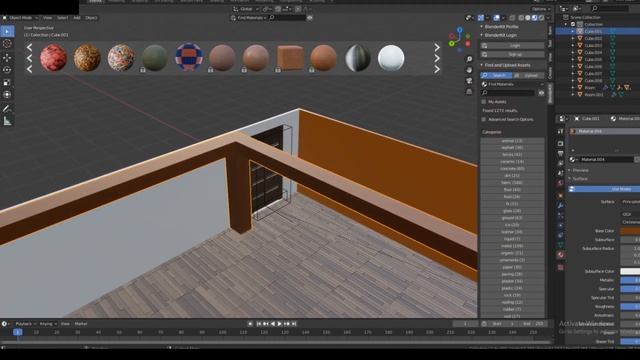This screenshot has height=360, width=640.
Task: Click the timeline auto keying record button
Action: pos(250,324)
